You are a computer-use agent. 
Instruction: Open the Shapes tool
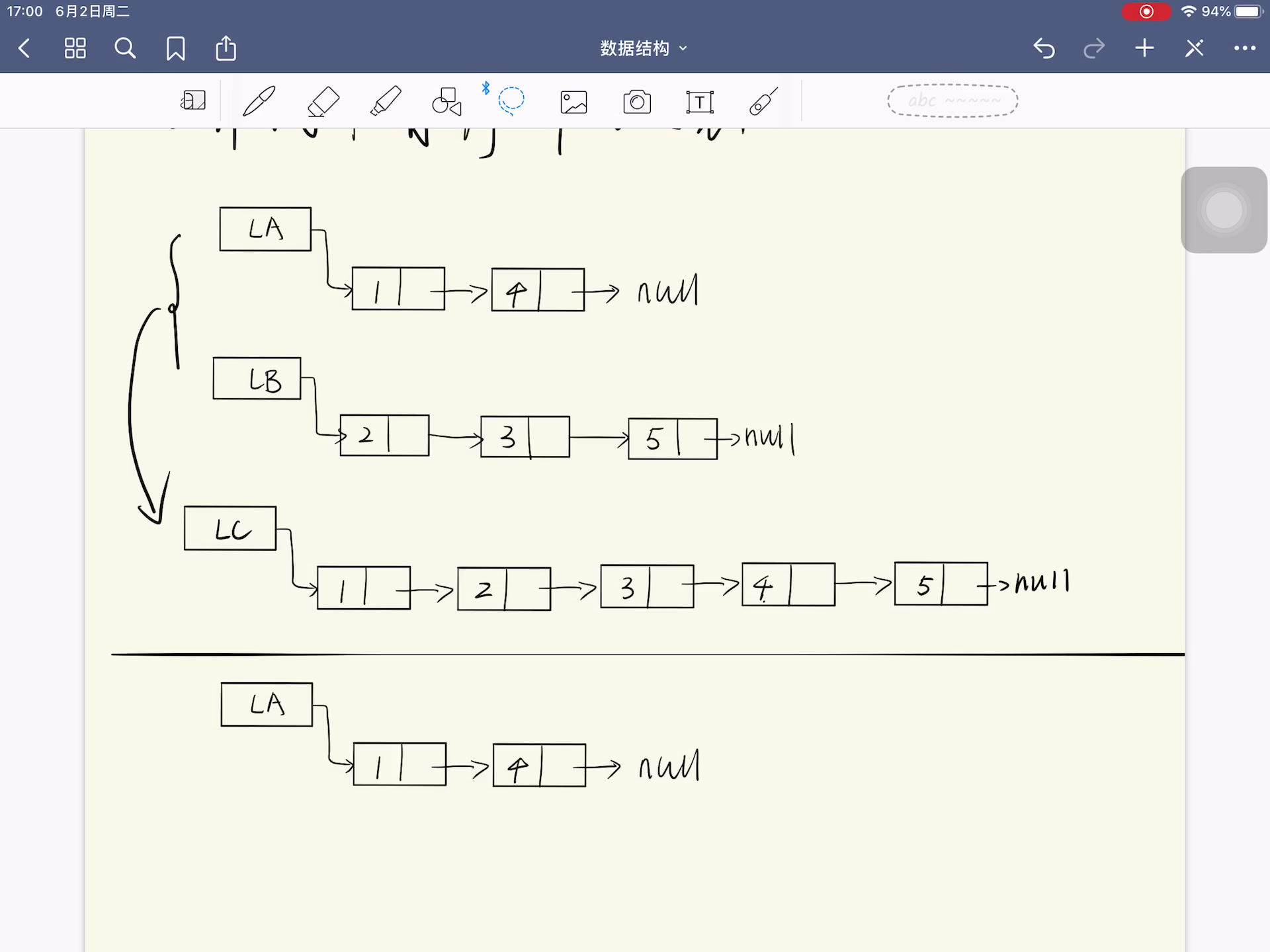click(446, 101)
